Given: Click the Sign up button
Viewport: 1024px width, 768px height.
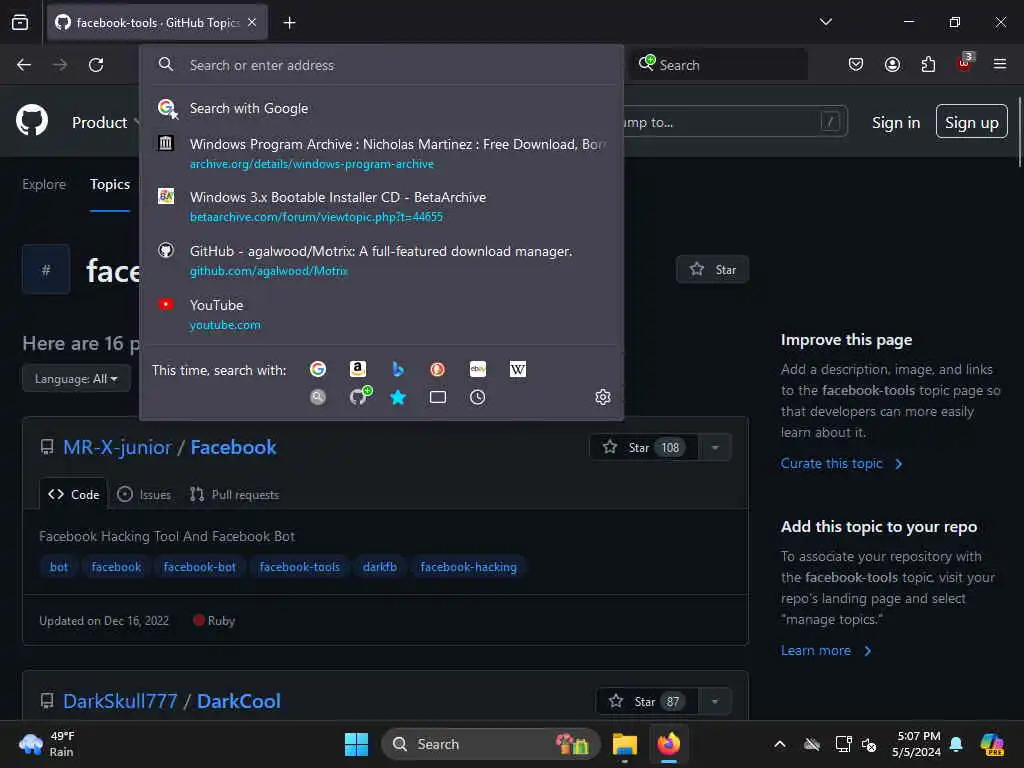Looking at the screenshot, I should tap(972, 121).
